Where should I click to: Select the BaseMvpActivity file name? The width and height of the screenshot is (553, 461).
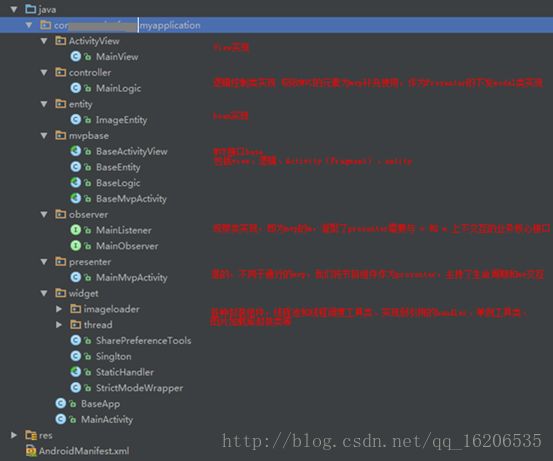coord(131,199)
